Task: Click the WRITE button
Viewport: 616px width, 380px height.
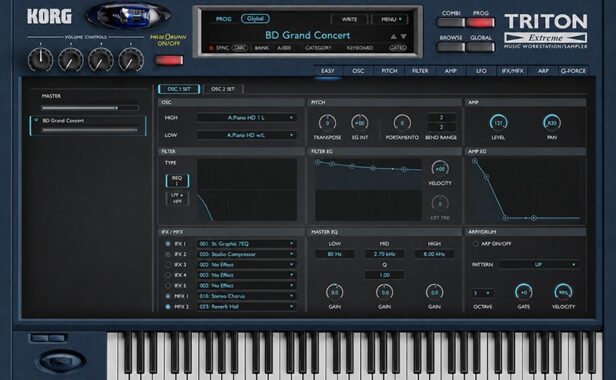Action: click(x=349, y=19)
